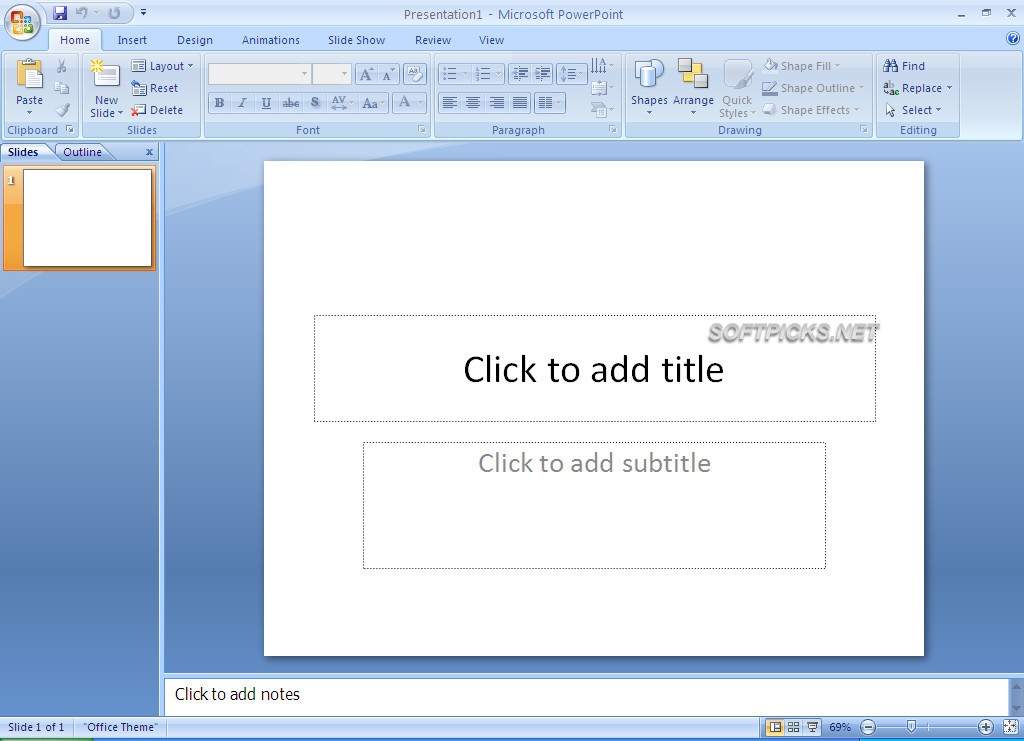Click to add notes in notes pane
Viewport: 1024px width, 741px height.
tap(586, 695)
